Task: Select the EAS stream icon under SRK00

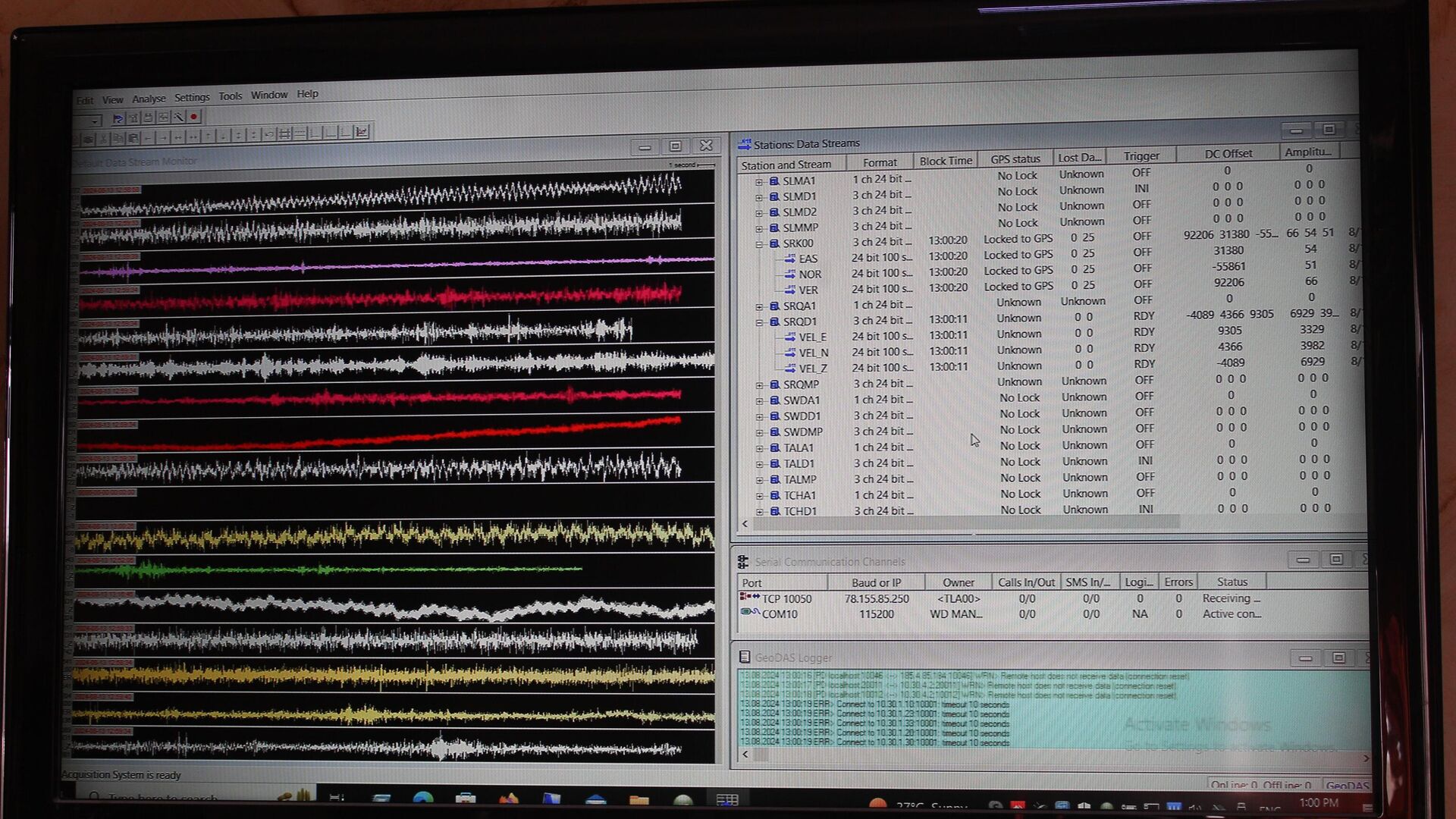Action: point(790,259)
